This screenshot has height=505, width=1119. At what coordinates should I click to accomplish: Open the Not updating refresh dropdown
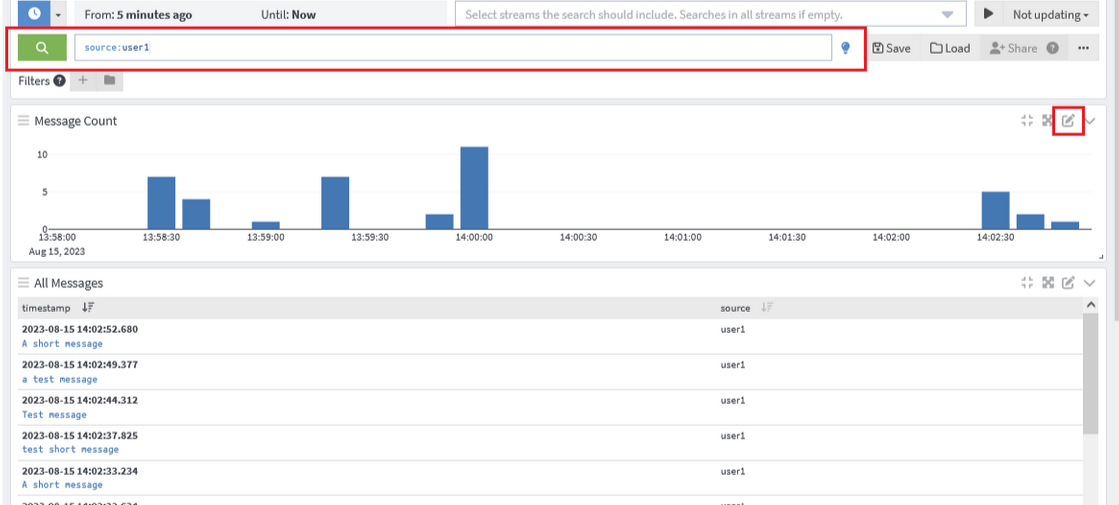tap(1050, 15)
